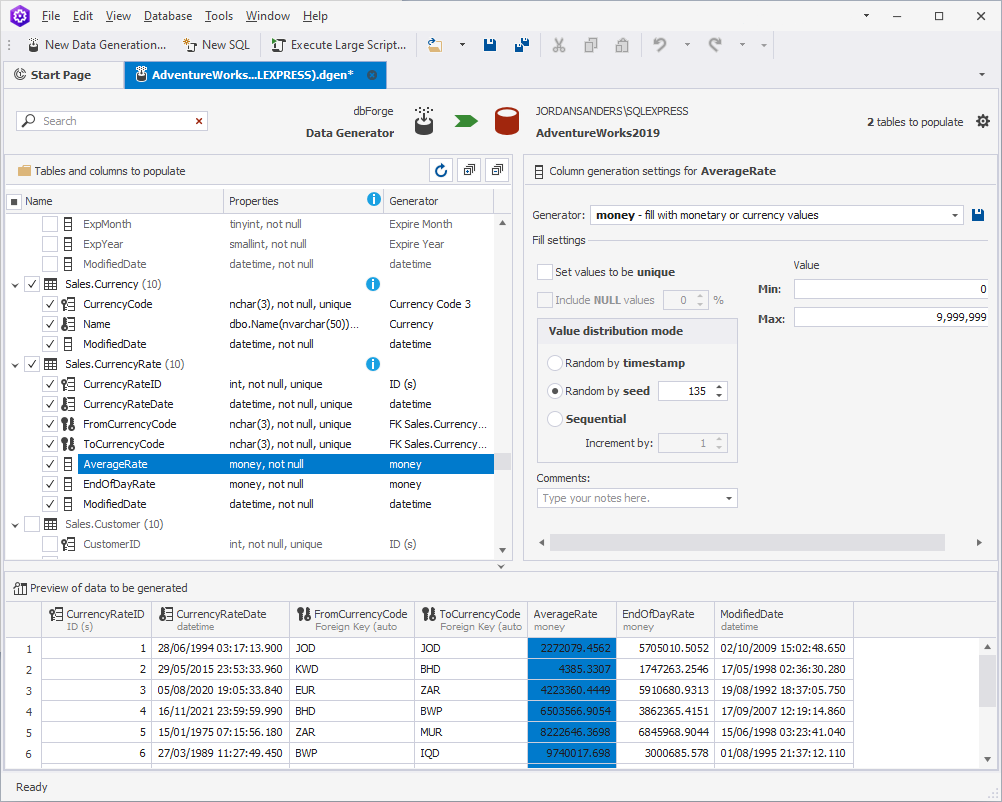Open the File menu
1002x802 pixels.
(50, 16)
